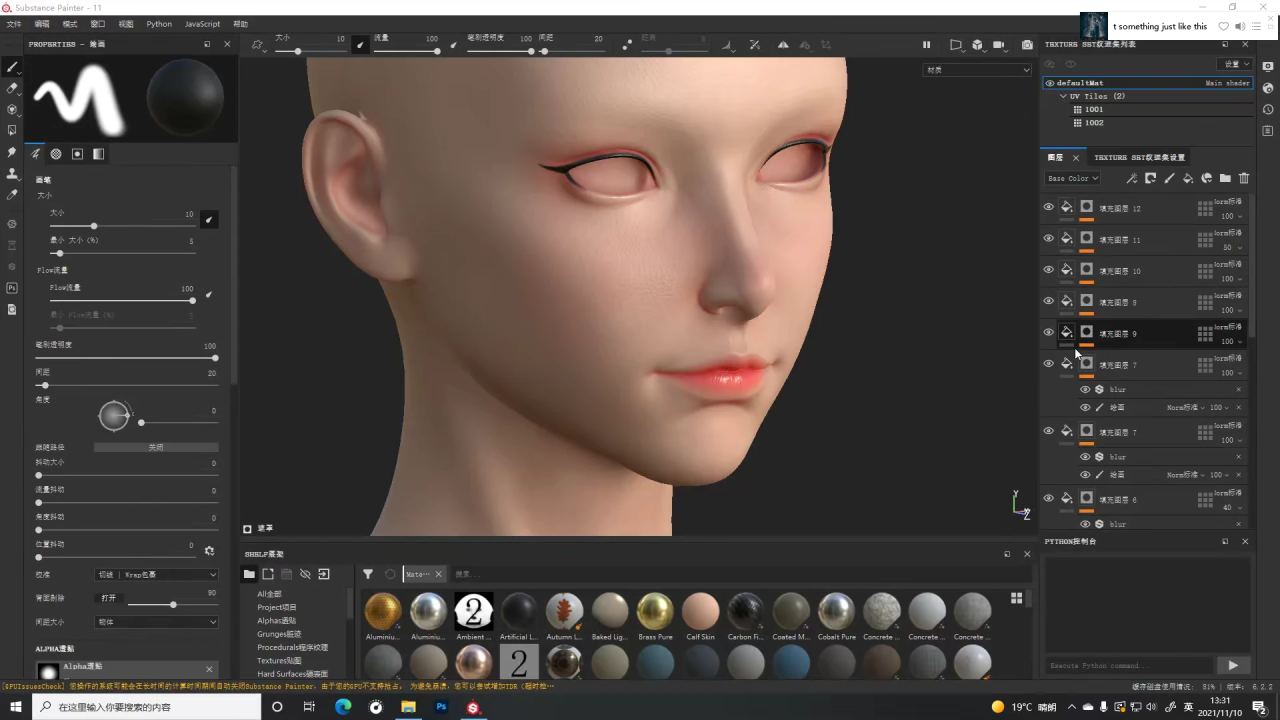Open opacity dropdown showing 50 on layer 11
Screen dimensions: 1280x720
click(x=1231, y=247)
